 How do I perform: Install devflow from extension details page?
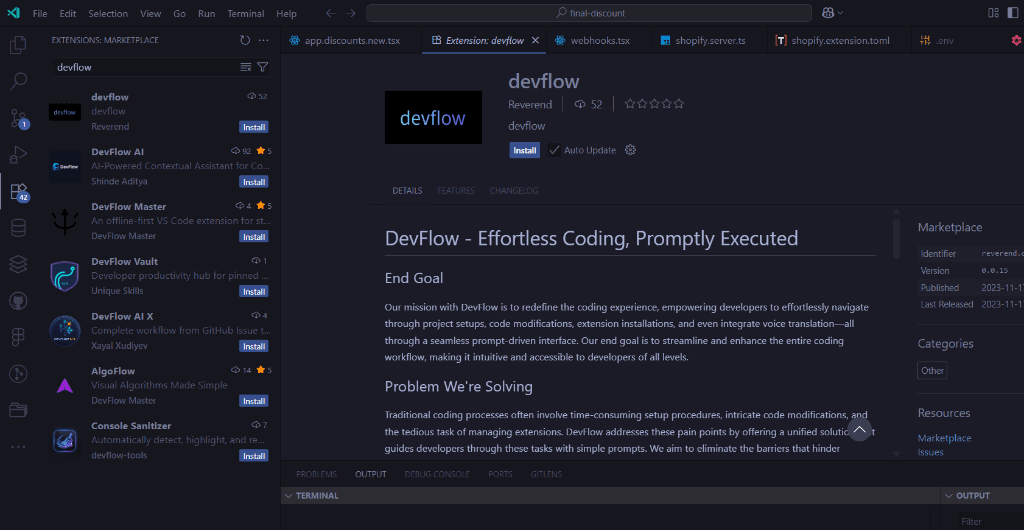tap(525, 150)
